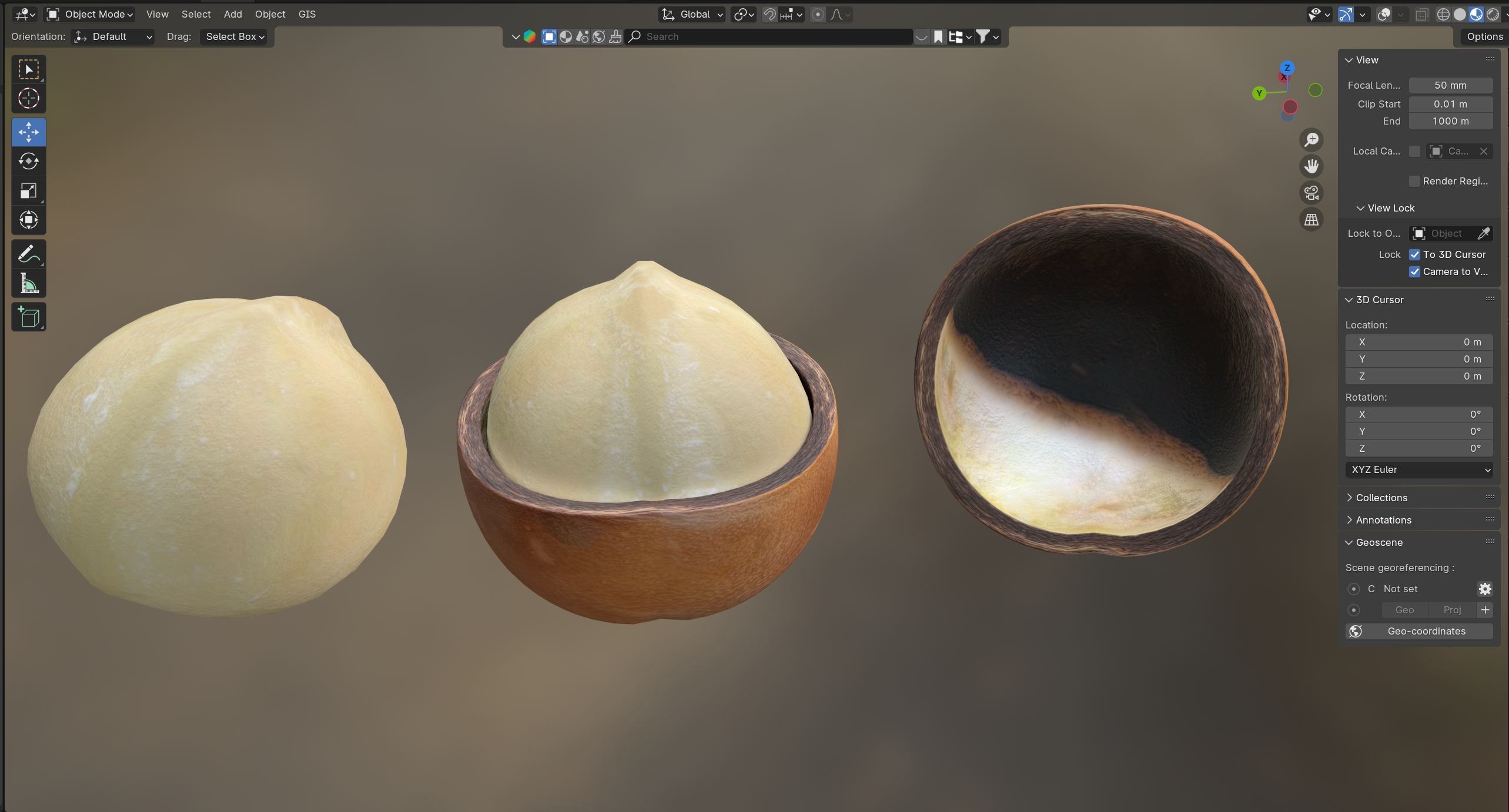1509x812 pixels.
Task: Click the Options button
Action: click(1484, 36)
